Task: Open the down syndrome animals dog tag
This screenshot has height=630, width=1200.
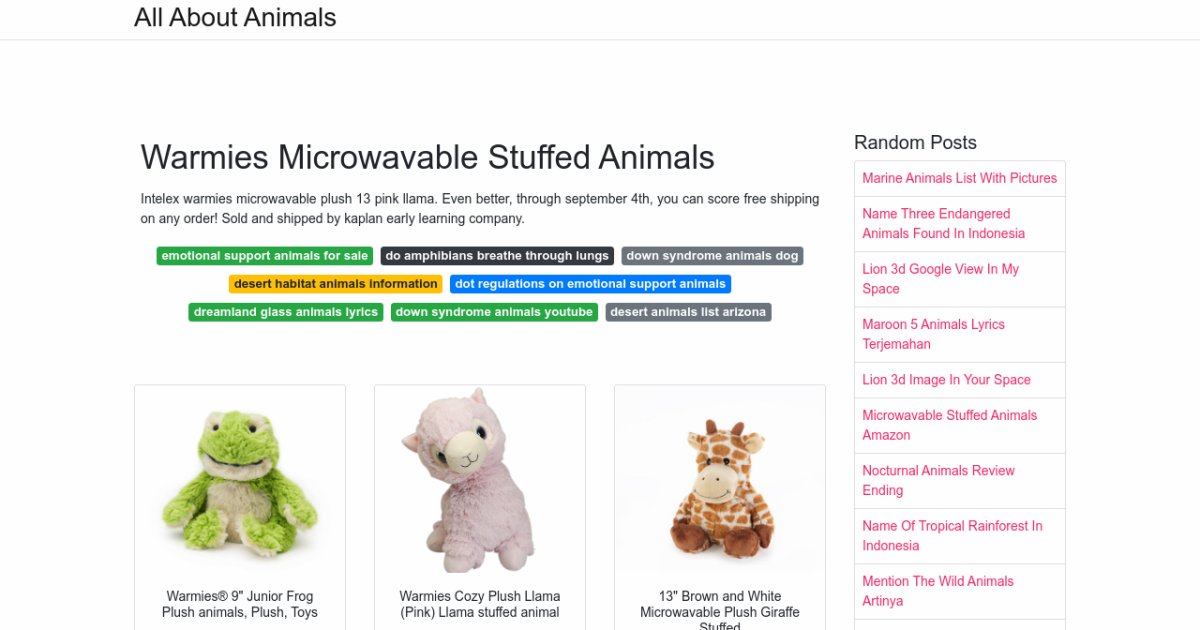Action: 712,256
